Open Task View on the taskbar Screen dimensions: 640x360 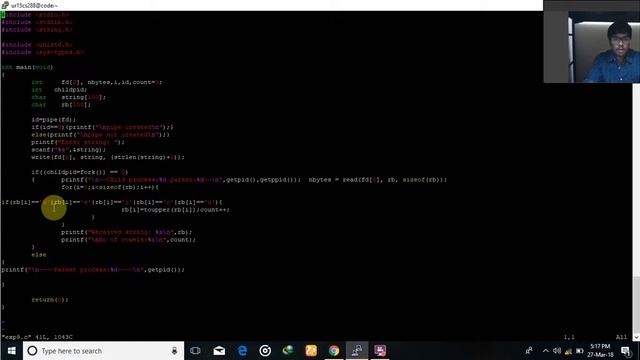coord(196,351)
